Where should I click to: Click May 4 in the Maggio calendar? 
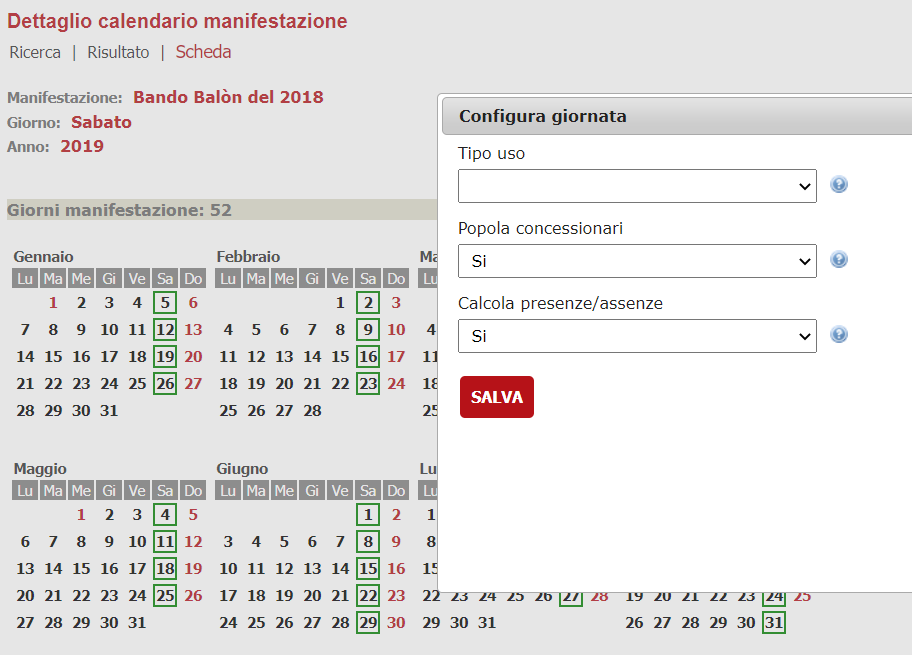[x=164, y=514]
